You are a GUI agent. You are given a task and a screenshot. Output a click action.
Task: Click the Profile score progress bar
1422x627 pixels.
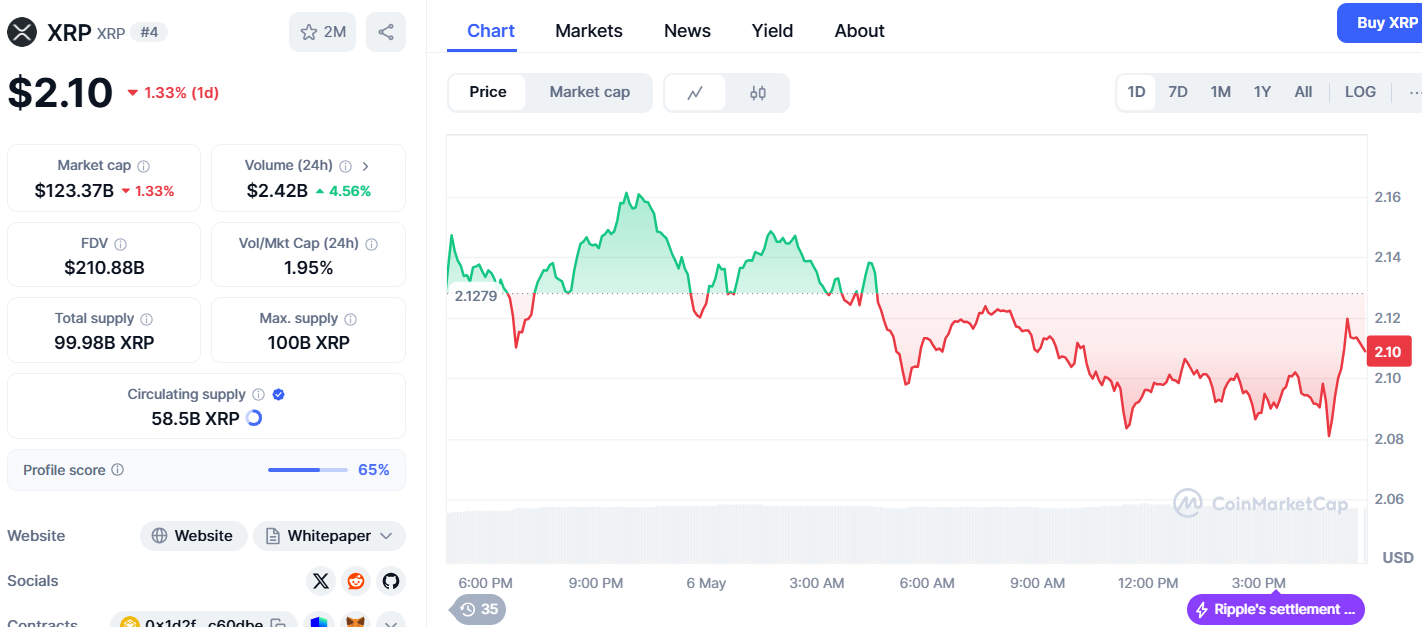308,470
